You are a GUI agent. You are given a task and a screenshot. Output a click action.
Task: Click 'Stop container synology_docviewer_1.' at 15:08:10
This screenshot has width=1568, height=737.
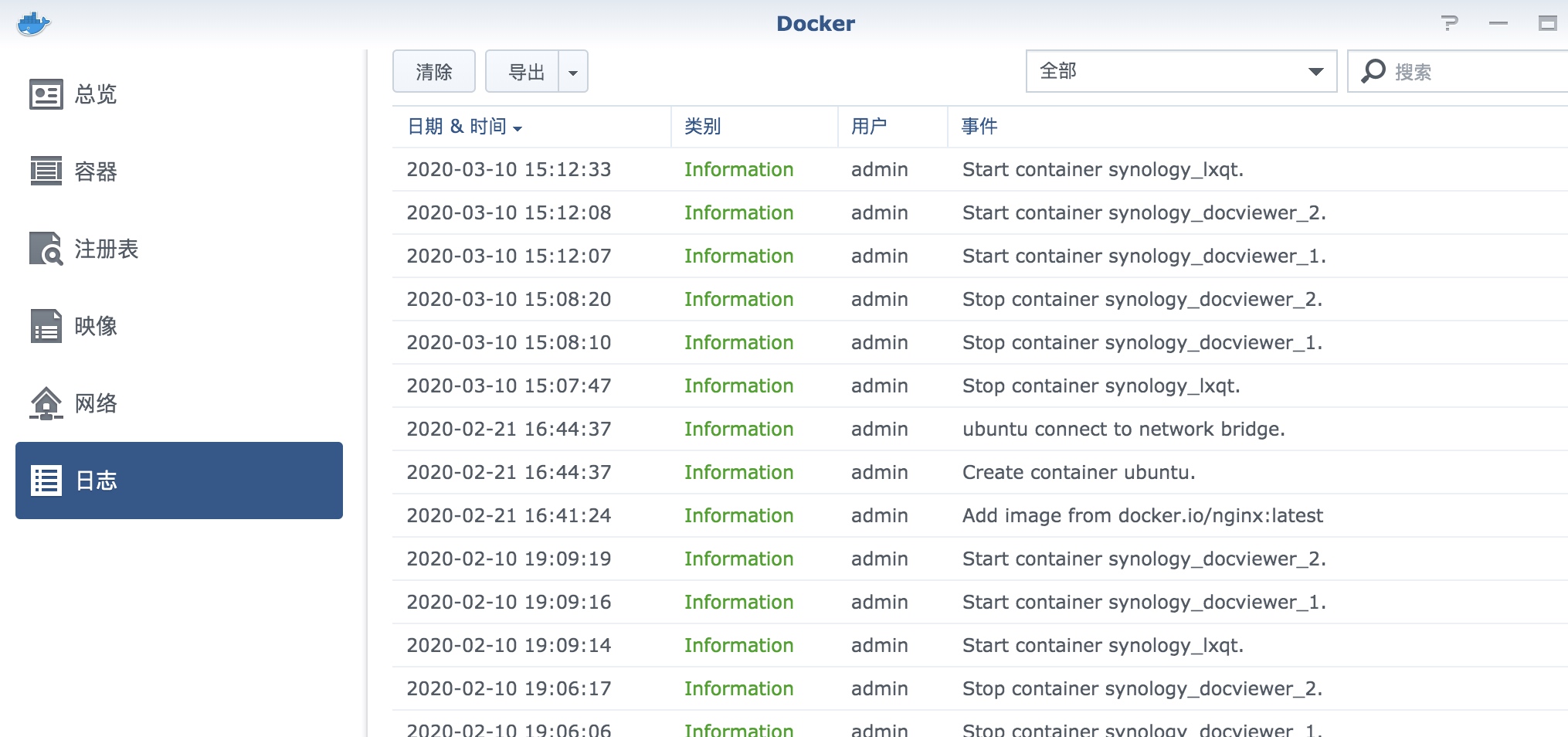coord(1142,342)
